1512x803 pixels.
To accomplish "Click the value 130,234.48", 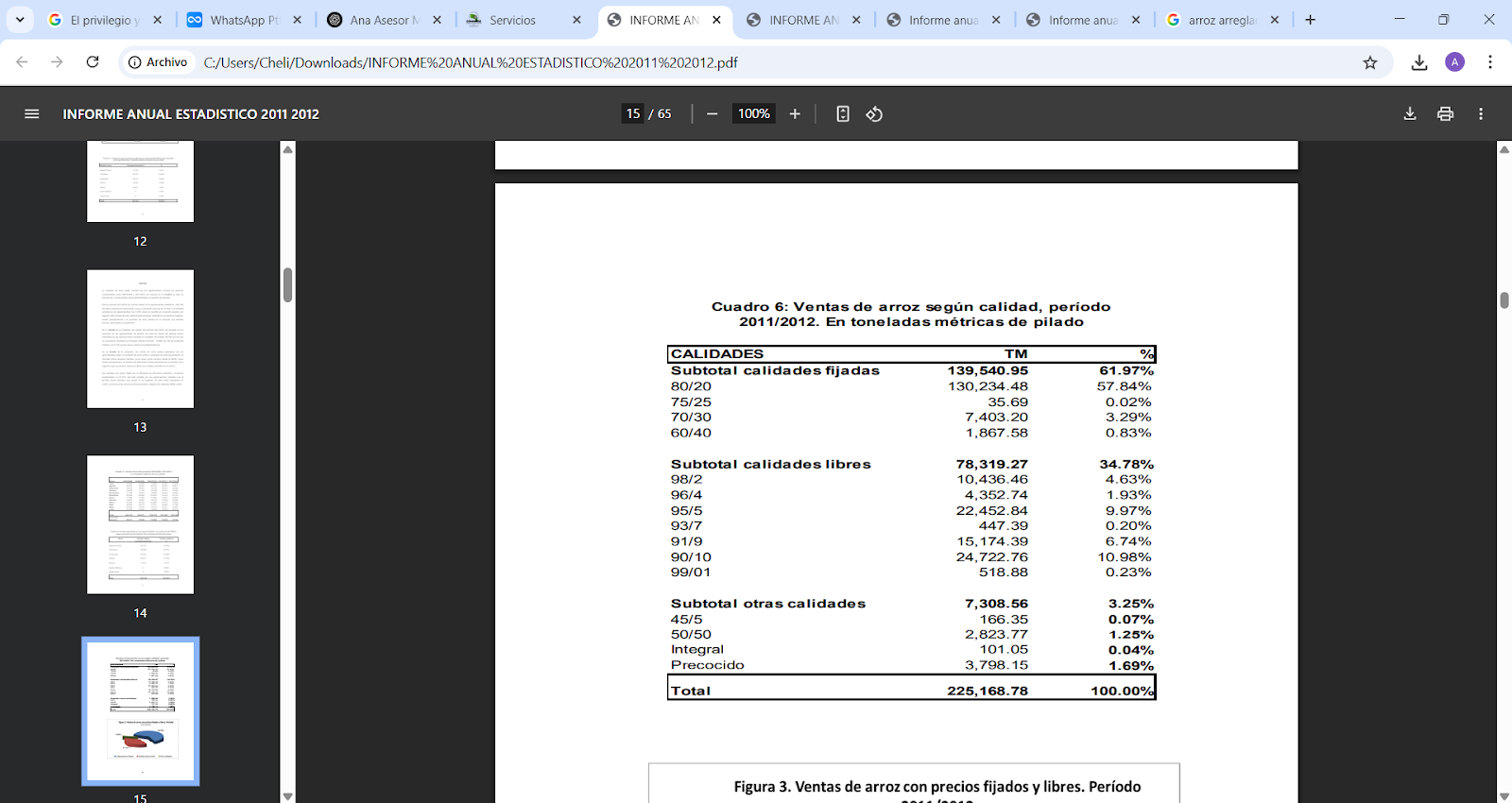I will (988, 386).
